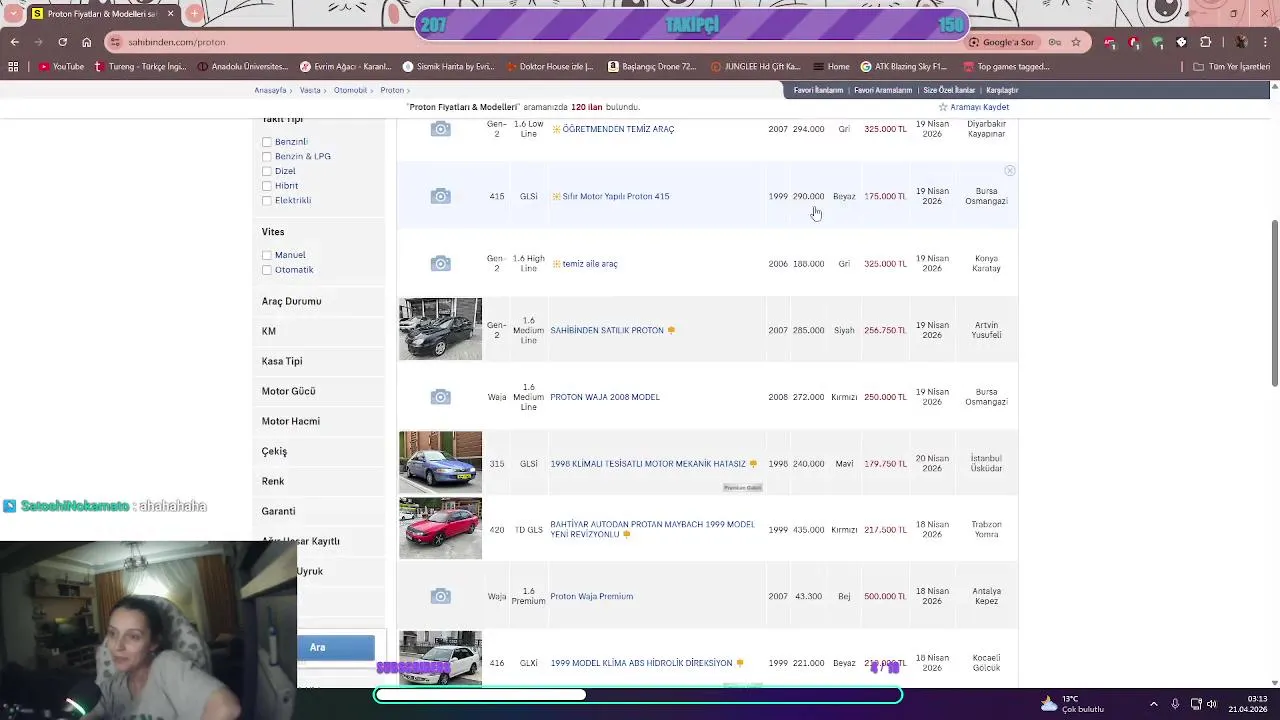Open the YouTube bookmark

coord(62,67)
